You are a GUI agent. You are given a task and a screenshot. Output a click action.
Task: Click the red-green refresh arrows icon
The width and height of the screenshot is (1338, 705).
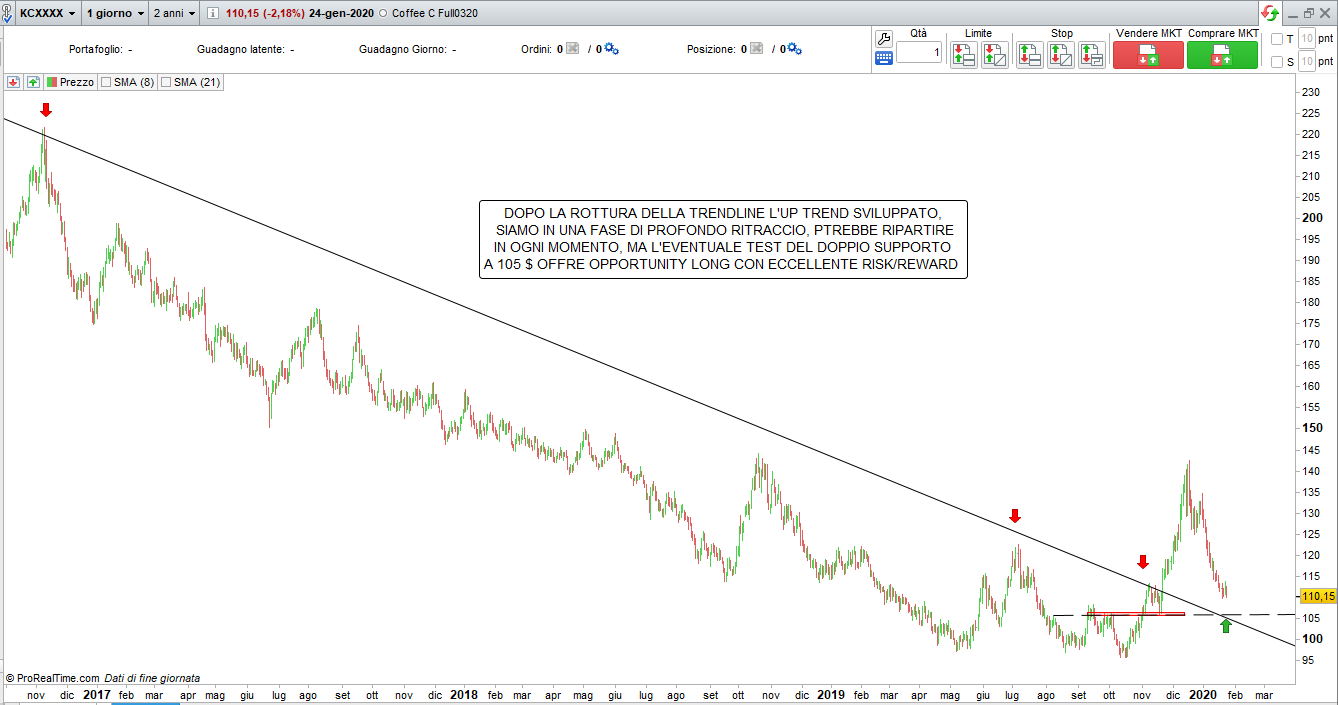pyautogui.click(x=1270, y=13)
